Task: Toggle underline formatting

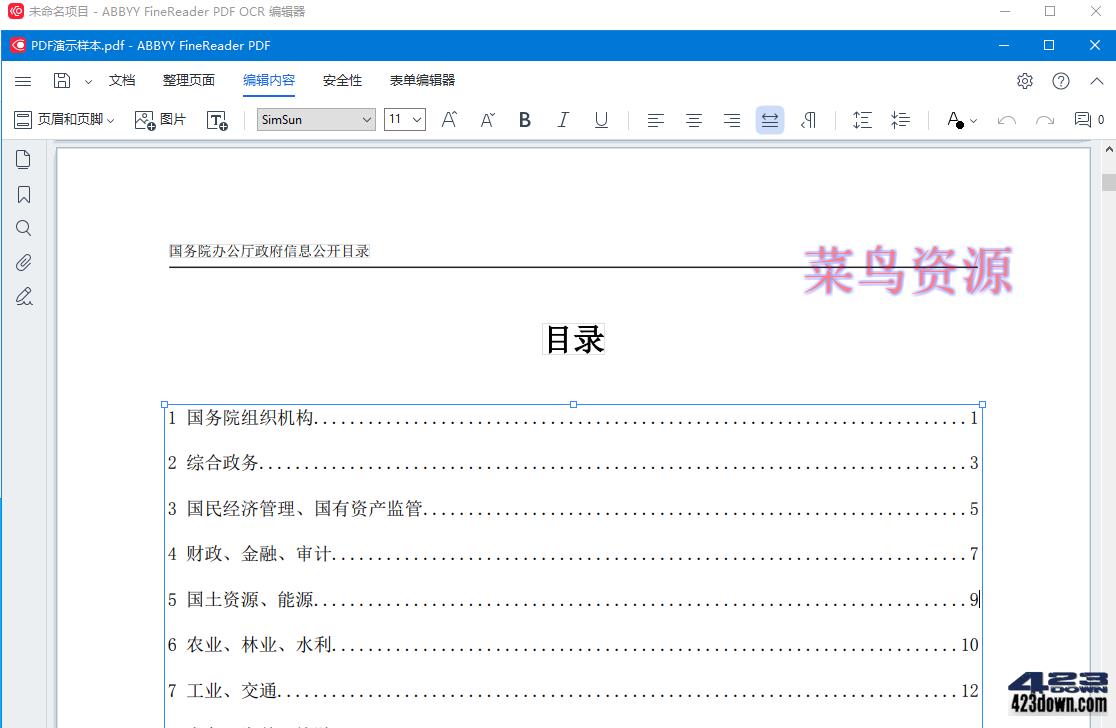Action: coord(601,119)
